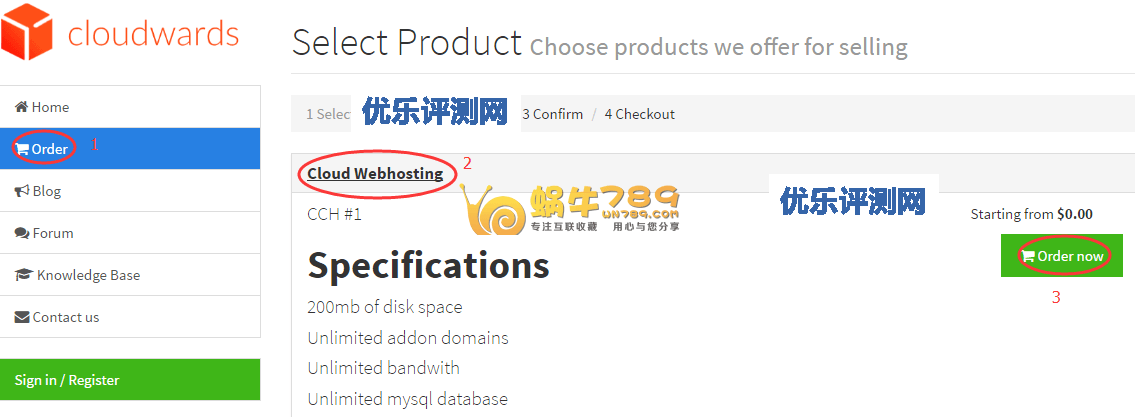The width and height of the screenshot is (1135, 417).
Task: Click the envelope icon beside Contact us
Action: click(x=22, y=317)
